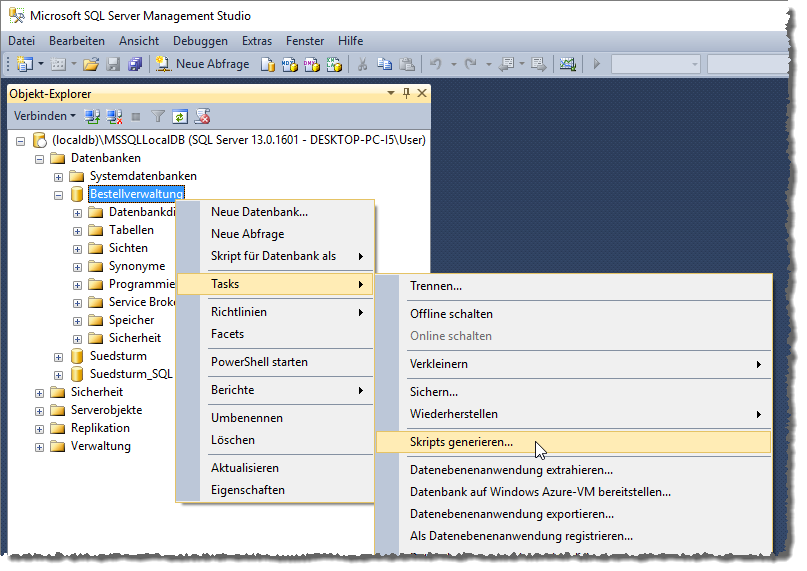This screenshot has height=571, width=807.
Task: Click Eigenschaften in the context menu
Action: (x=247, y=490)
